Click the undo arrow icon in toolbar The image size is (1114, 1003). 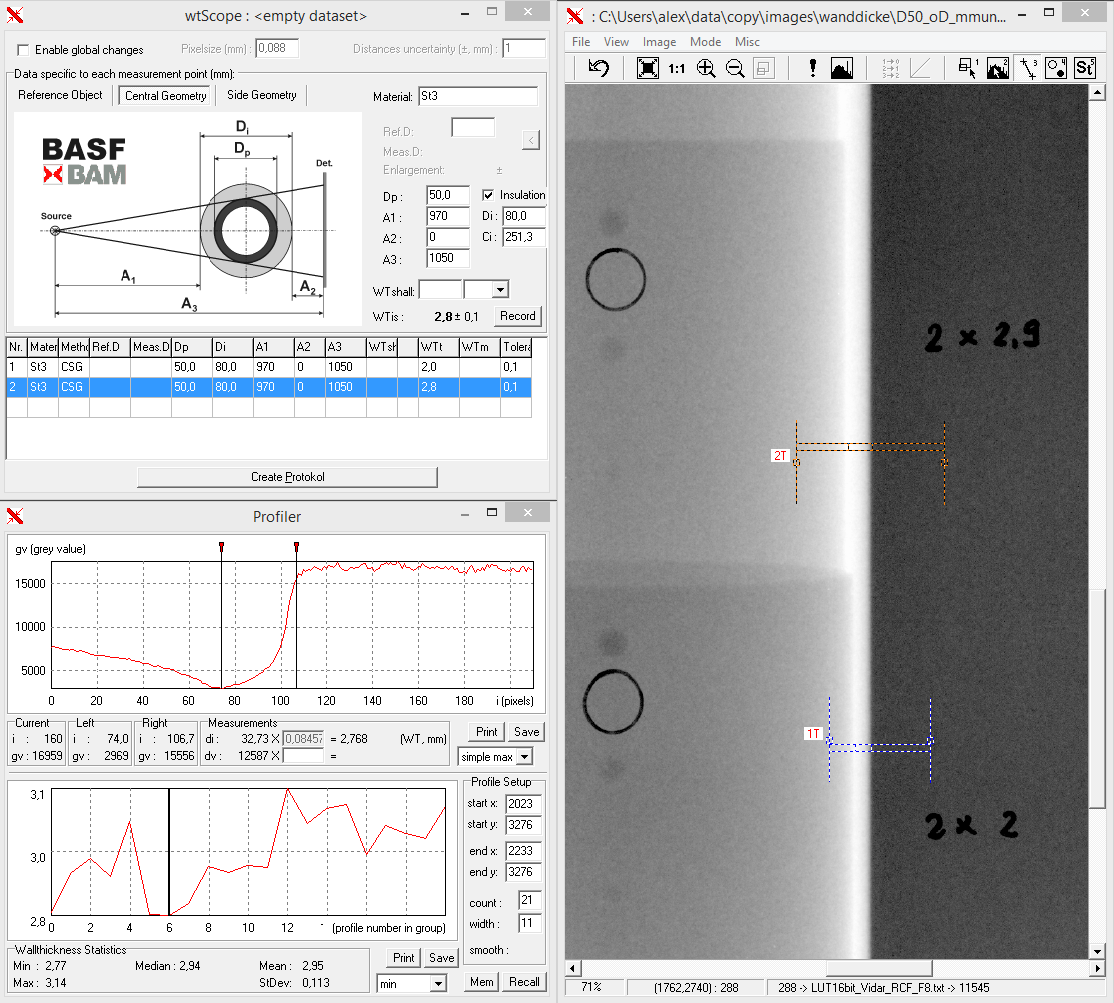598,68
